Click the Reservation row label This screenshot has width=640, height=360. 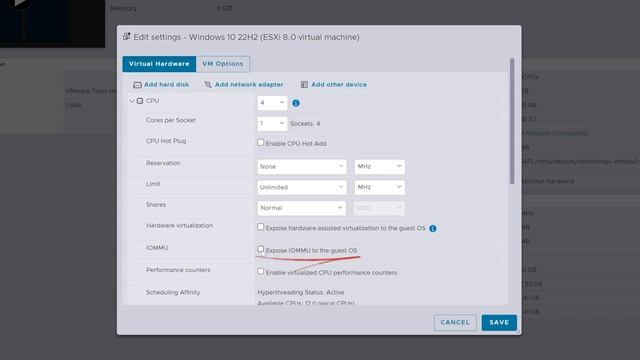click(163, 163)
